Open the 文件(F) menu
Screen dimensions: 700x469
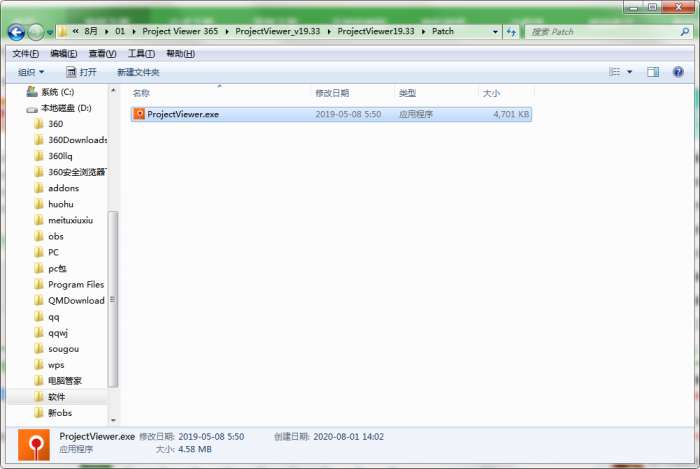[25, 54]
